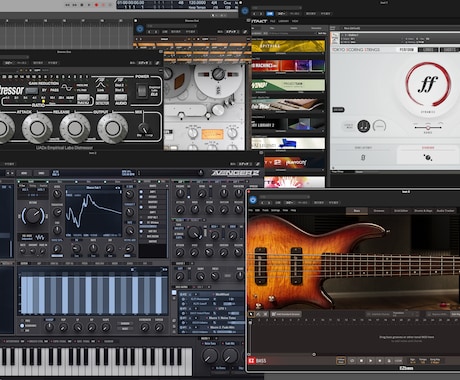Click the white round ring button beside dark one
This screenshot has height=380, width=460.
click(x=379, y=126)
